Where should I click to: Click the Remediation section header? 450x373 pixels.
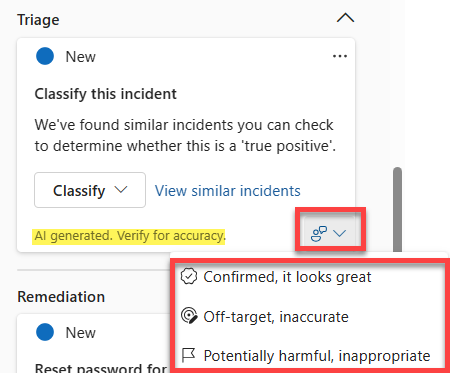click(61, 297)
